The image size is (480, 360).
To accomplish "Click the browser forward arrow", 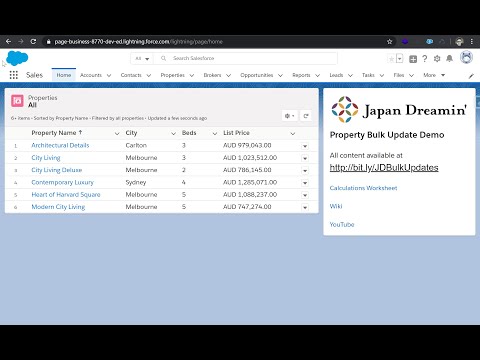I will (x=21, y=41).
